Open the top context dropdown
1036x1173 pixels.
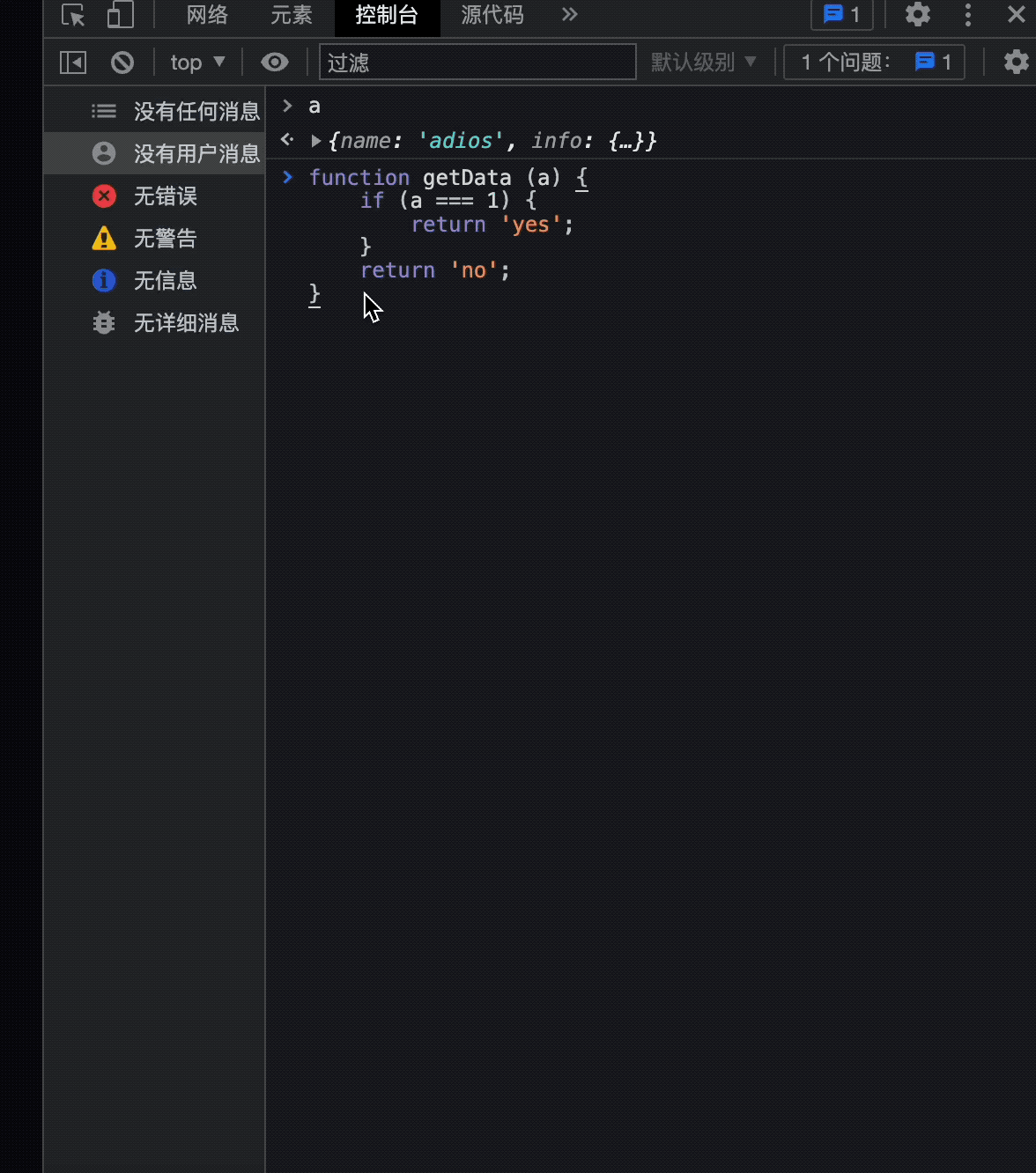[197, 63]
